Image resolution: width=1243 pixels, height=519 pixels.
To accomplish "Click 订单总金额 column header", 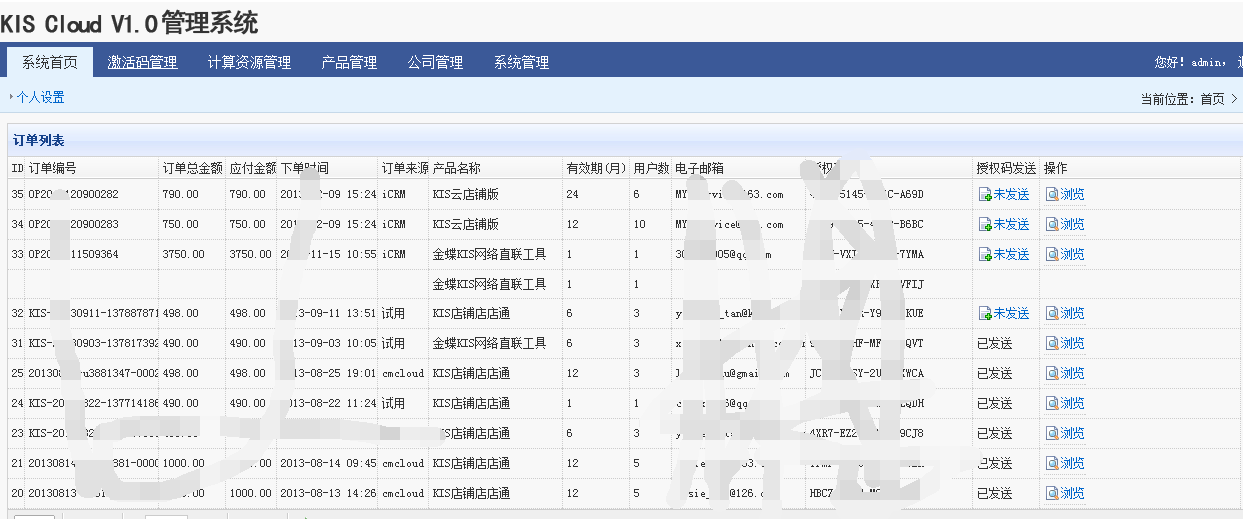I will pos(192,168).
